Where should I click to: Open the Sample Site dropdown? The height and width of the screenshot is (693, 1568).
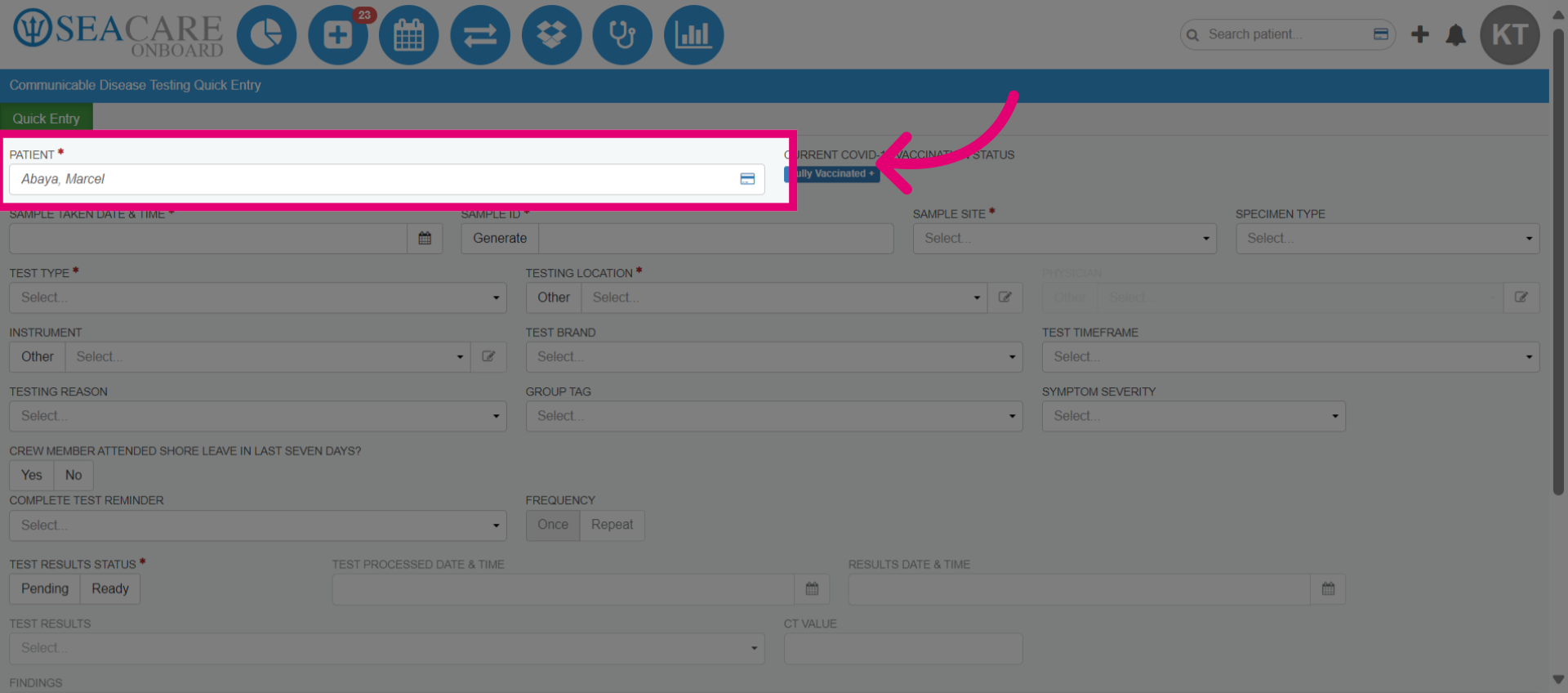click(1065, 239)
